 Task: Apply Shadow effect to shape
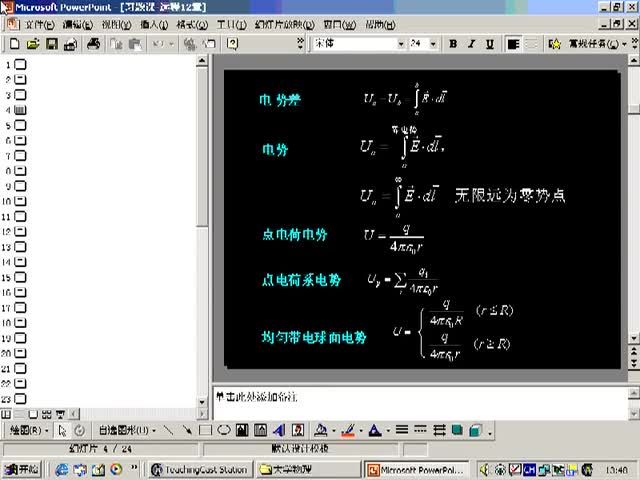pos(457,430)
